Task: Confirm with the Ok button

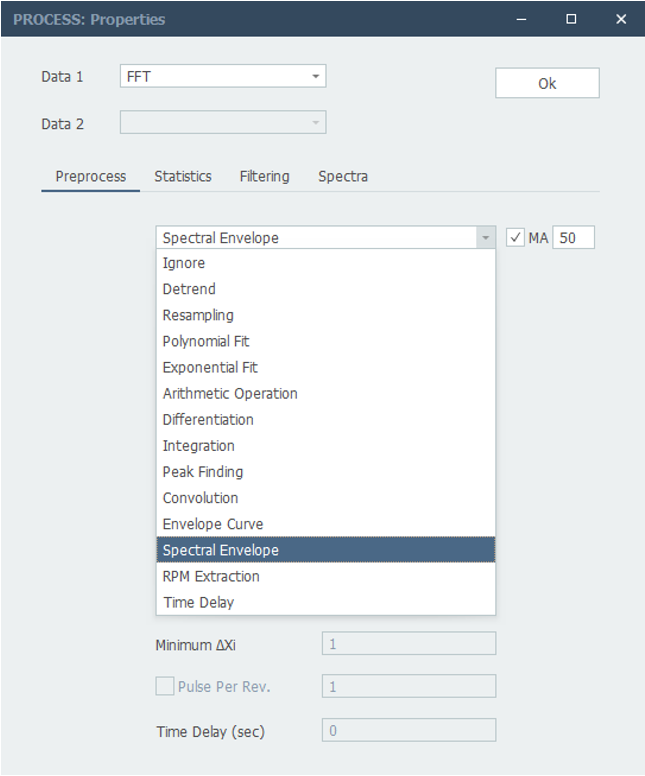Action: 547,83
